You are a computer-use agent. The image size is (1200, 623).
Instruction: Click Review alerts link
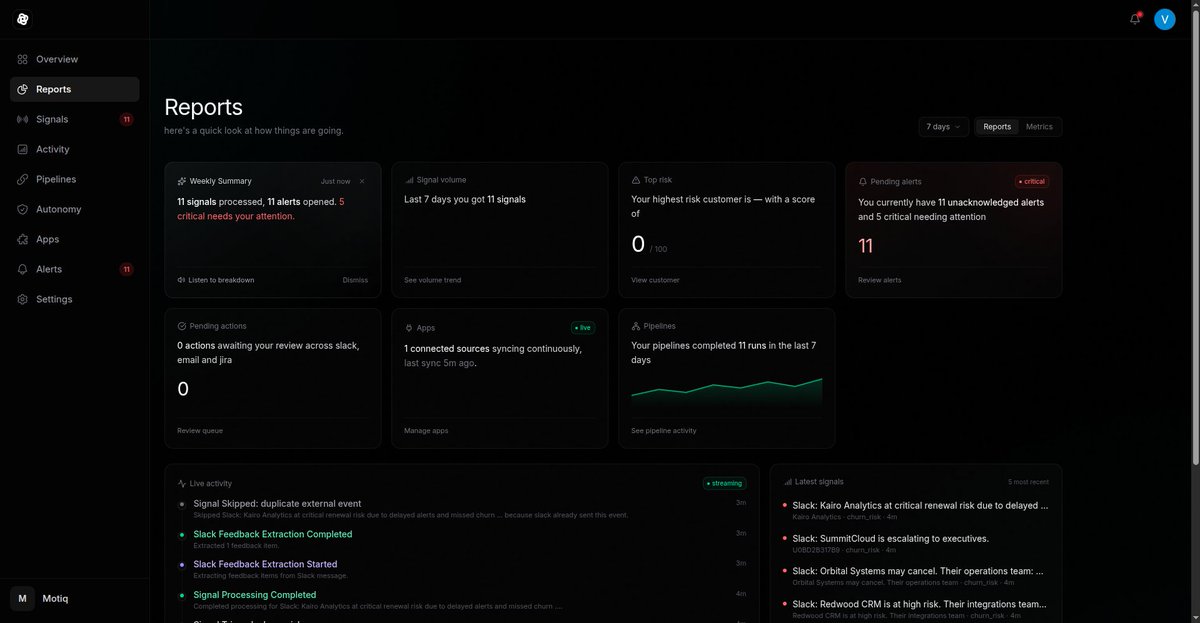(879, 280)
